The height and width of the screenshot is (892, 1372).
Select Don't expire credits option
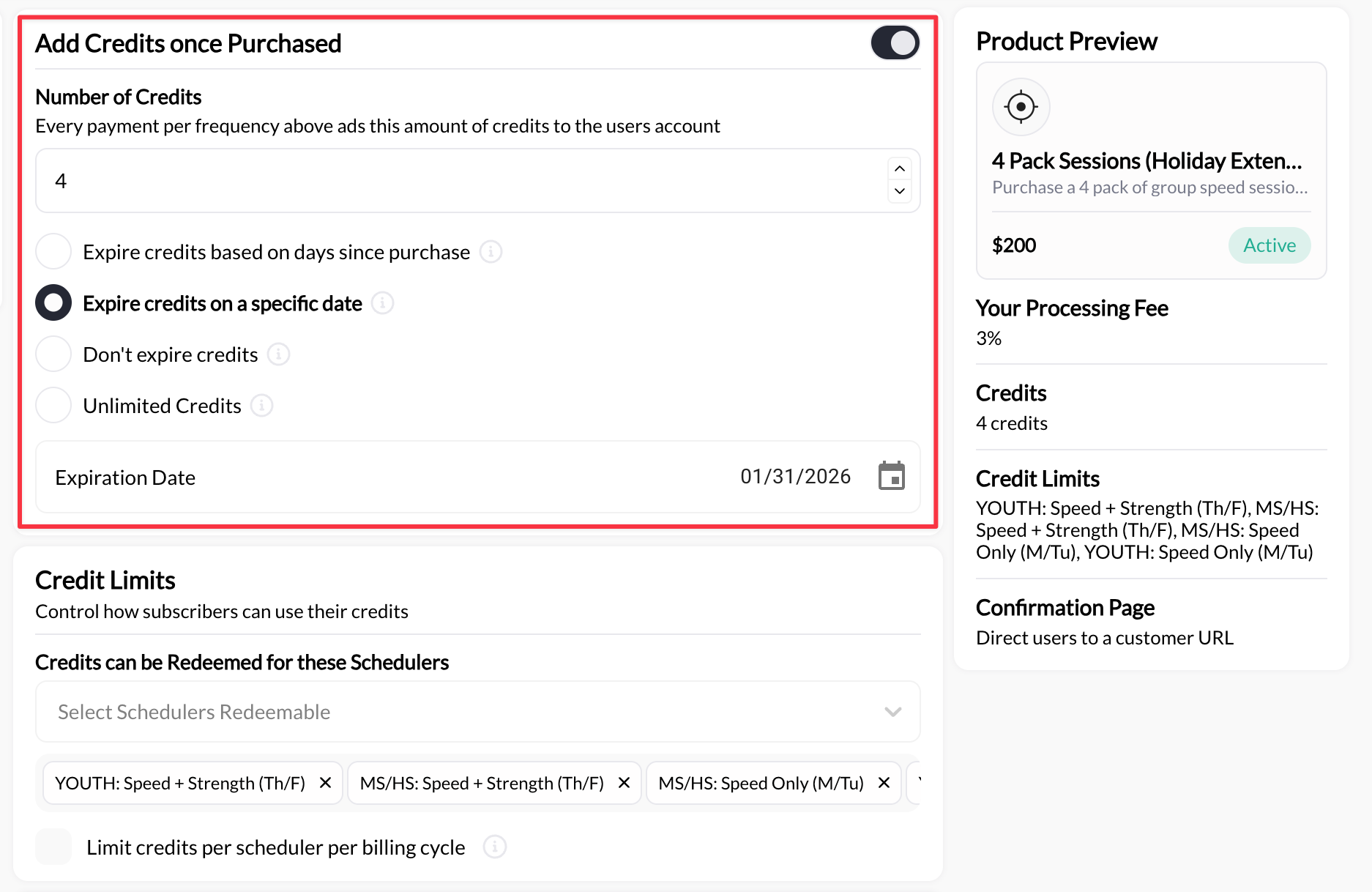coord(53,354)
